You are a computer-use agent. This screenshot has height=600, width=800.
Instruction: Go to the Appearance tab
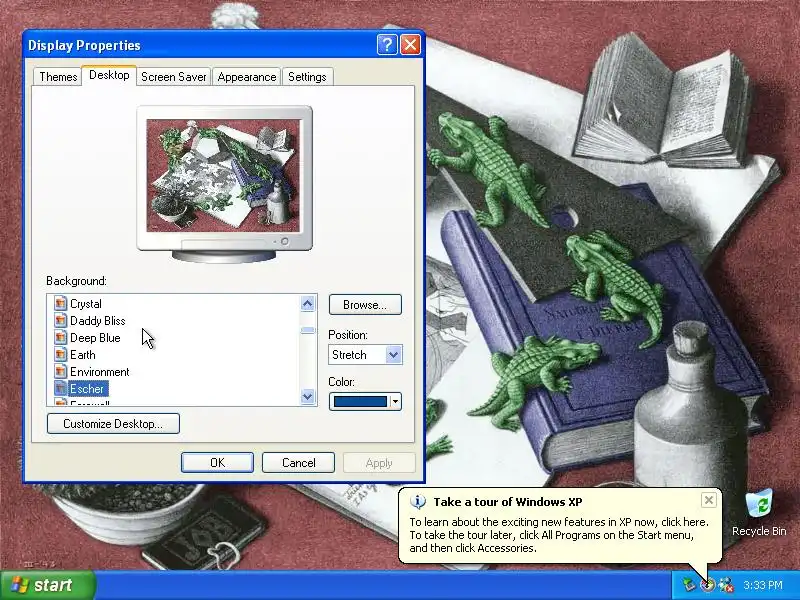click(x=246, y=77)
